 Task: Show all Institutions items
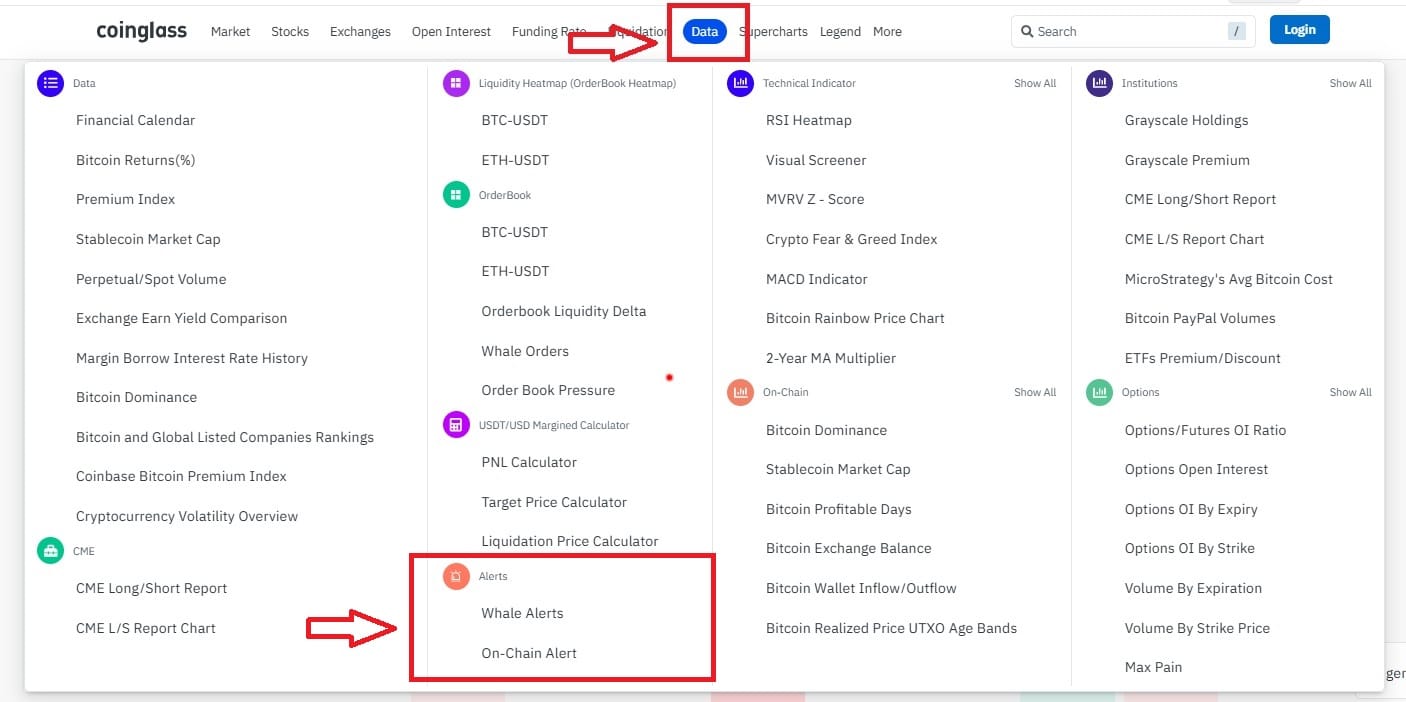coord(1350,83)
